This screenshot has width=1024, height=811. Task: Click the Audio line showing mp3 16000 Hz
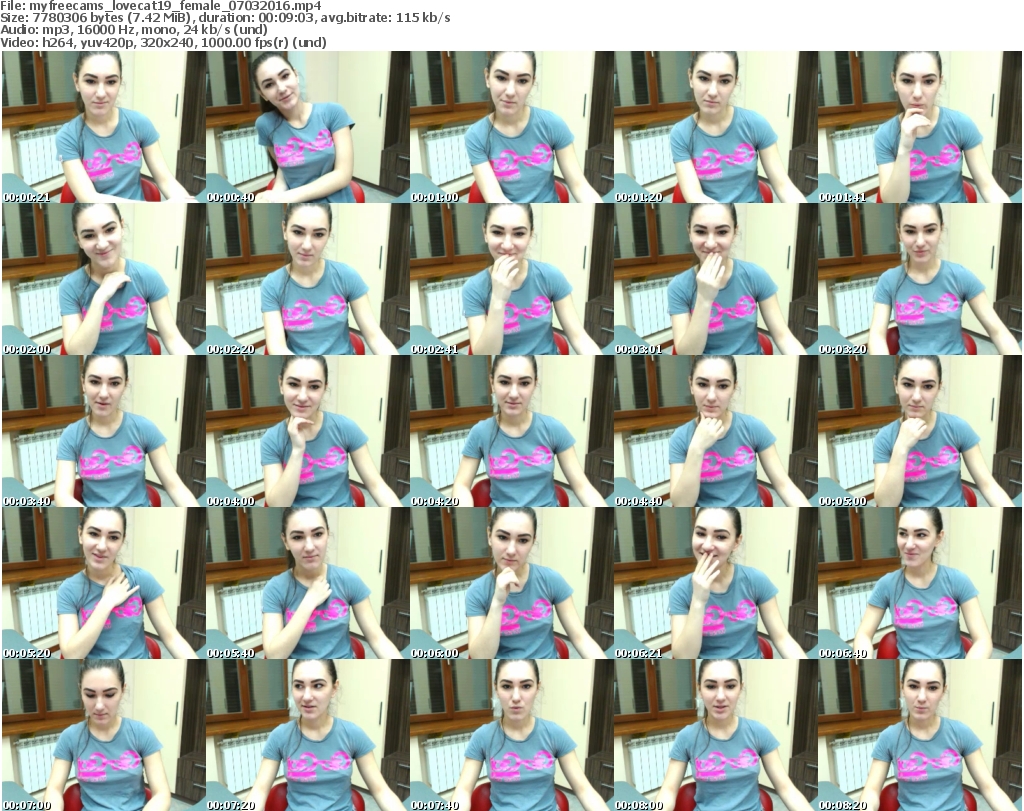[134, 30]
